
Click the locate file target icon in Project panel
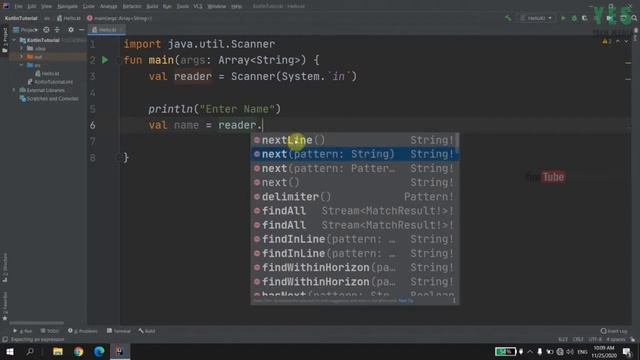click(46, 30)
